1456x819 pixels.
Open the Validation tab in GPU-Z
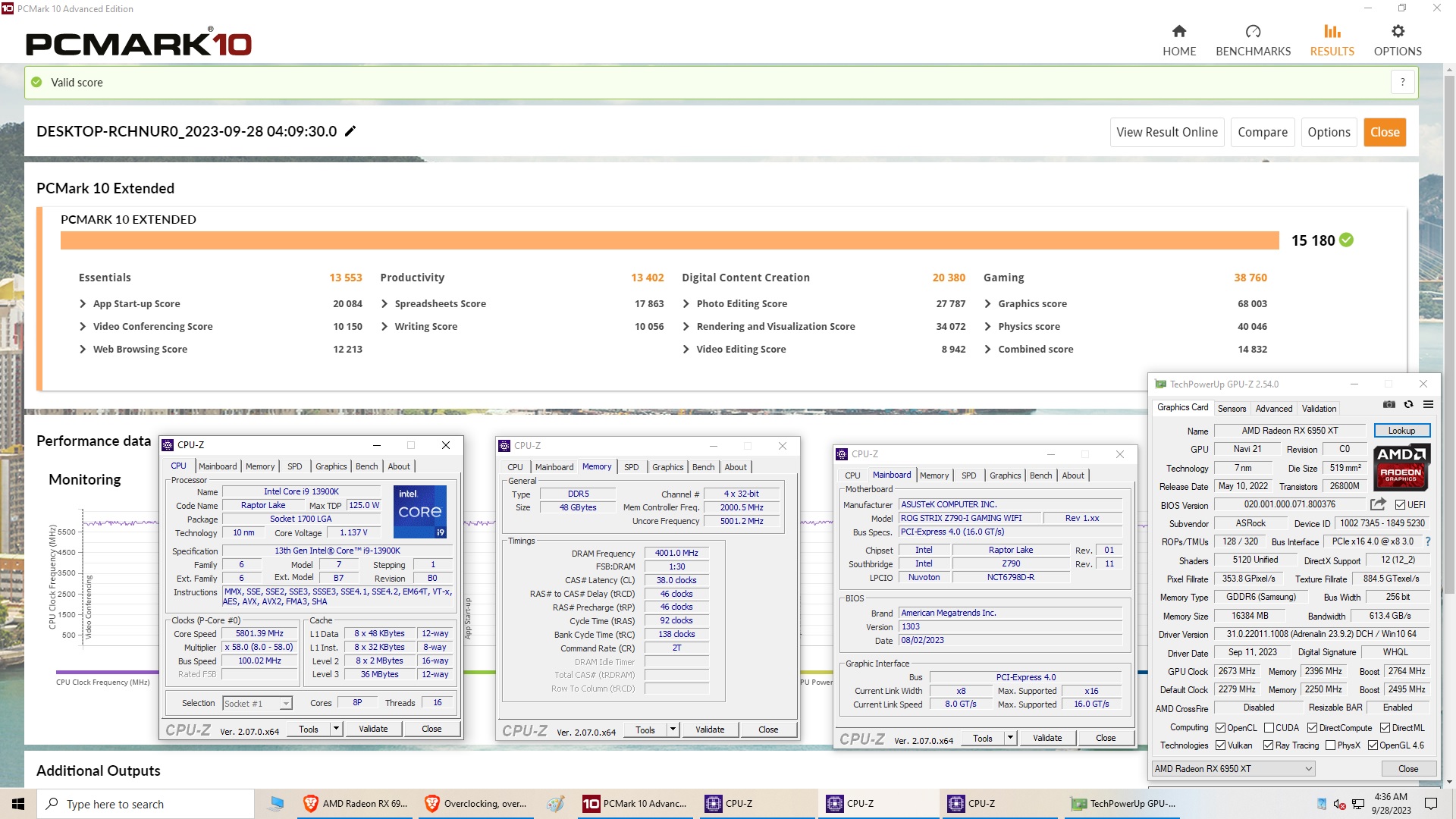[x=1319, y=409]
